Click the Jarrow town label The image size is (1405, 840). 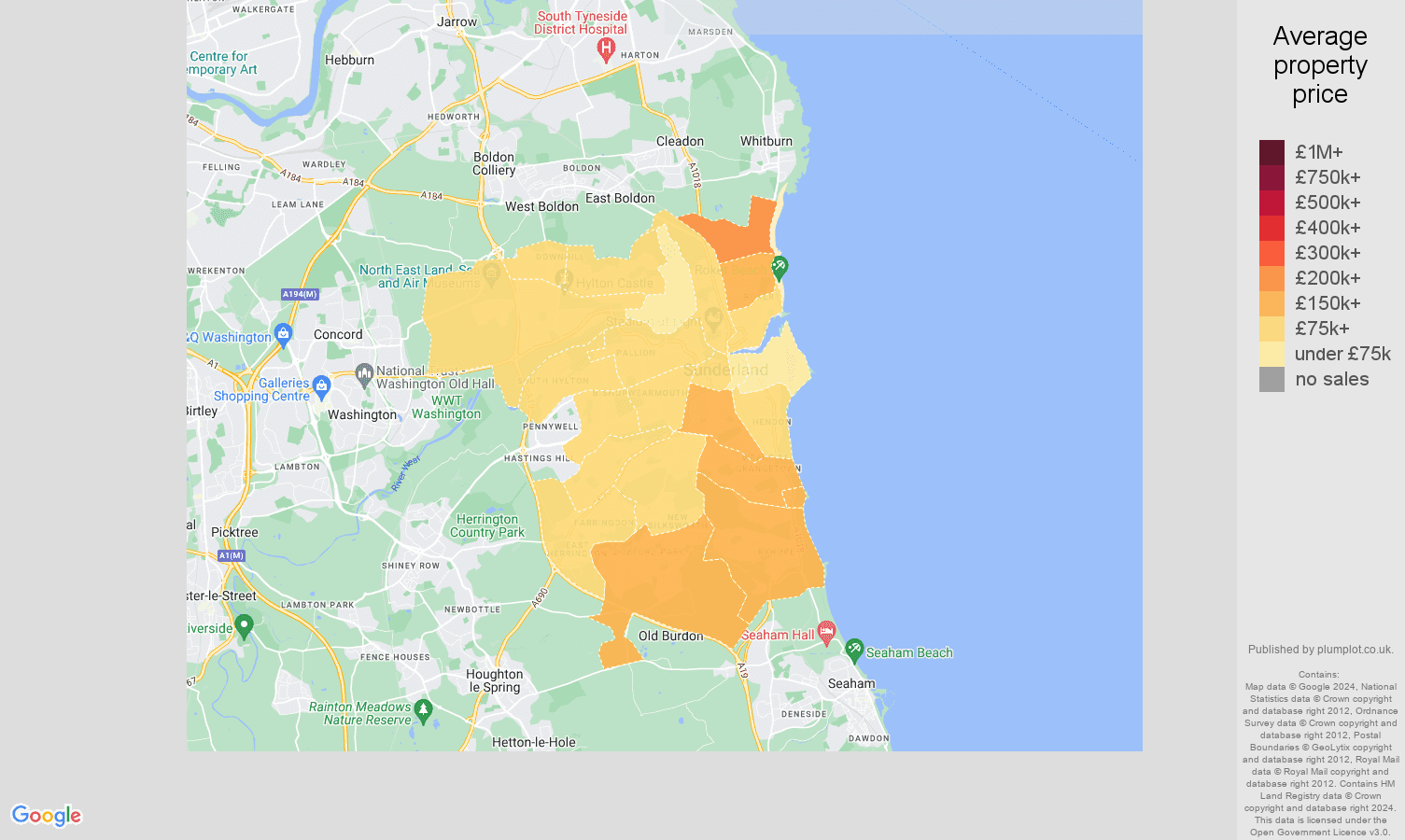457,21
